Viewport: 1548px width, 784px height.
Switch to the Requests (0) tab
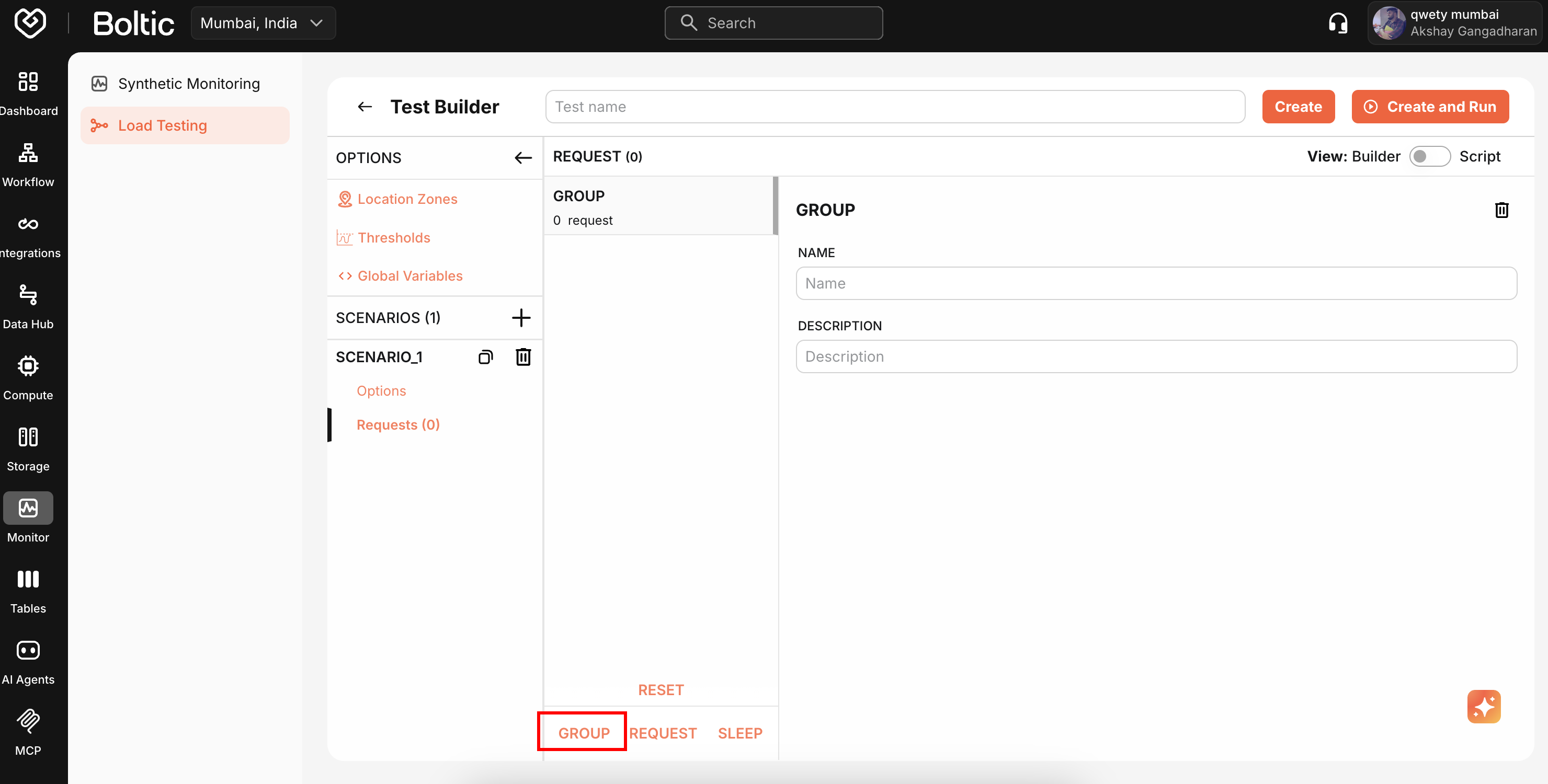[398, 424]
